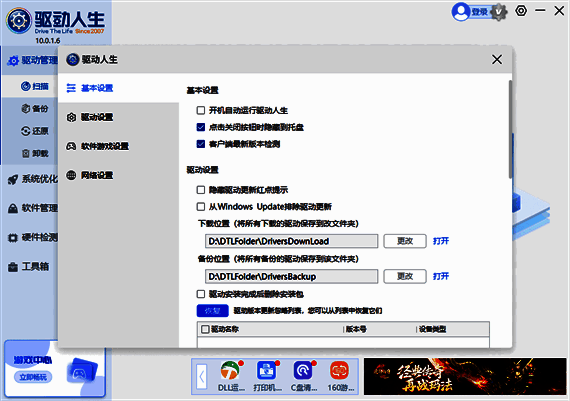Open the 驱动设置 settings tab
Screen dimensions: 570x401
pos(118,117)
